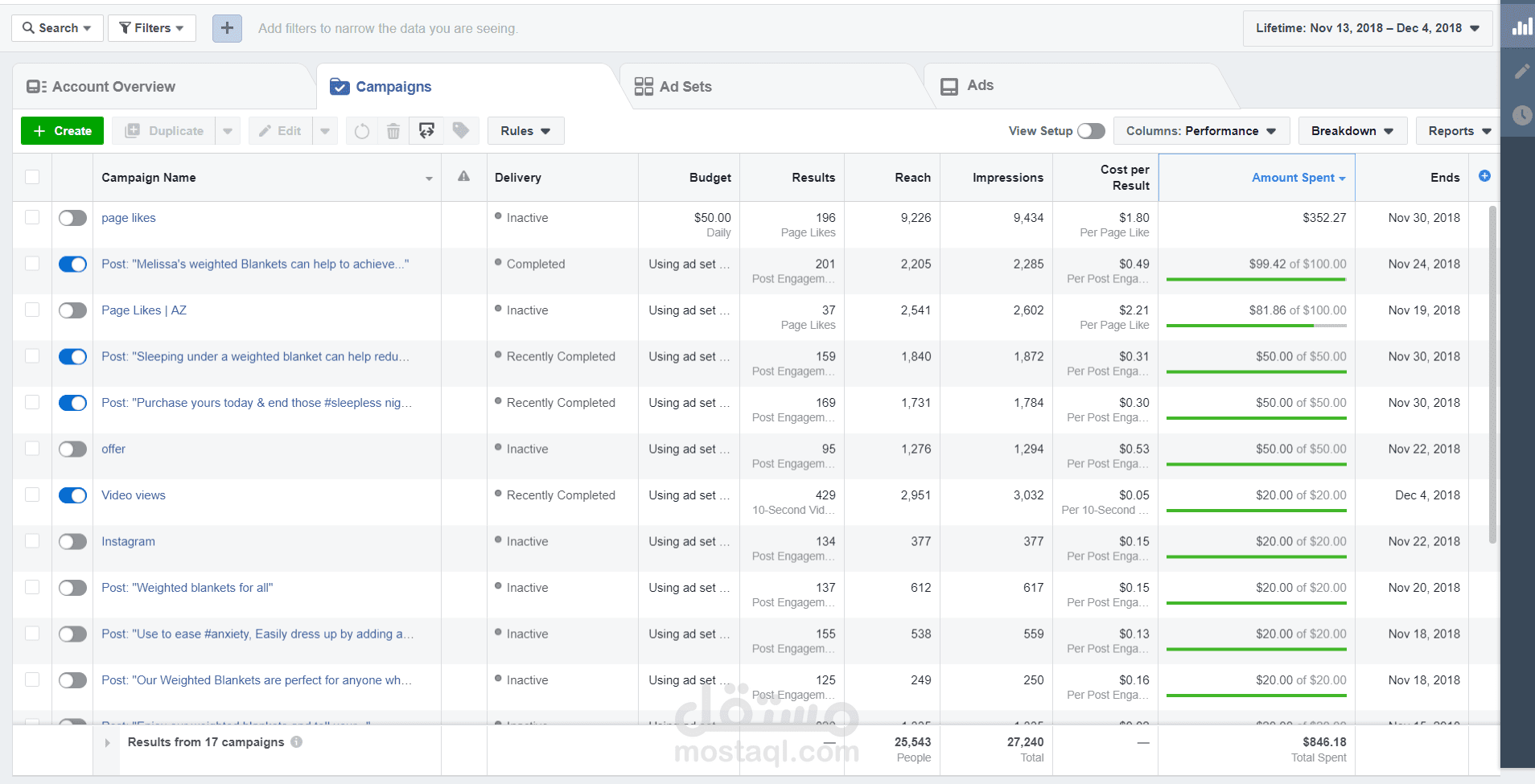Click the export/feedback icon in toolbar
The width and height of the screenshot is (1535, 784).
426,130
